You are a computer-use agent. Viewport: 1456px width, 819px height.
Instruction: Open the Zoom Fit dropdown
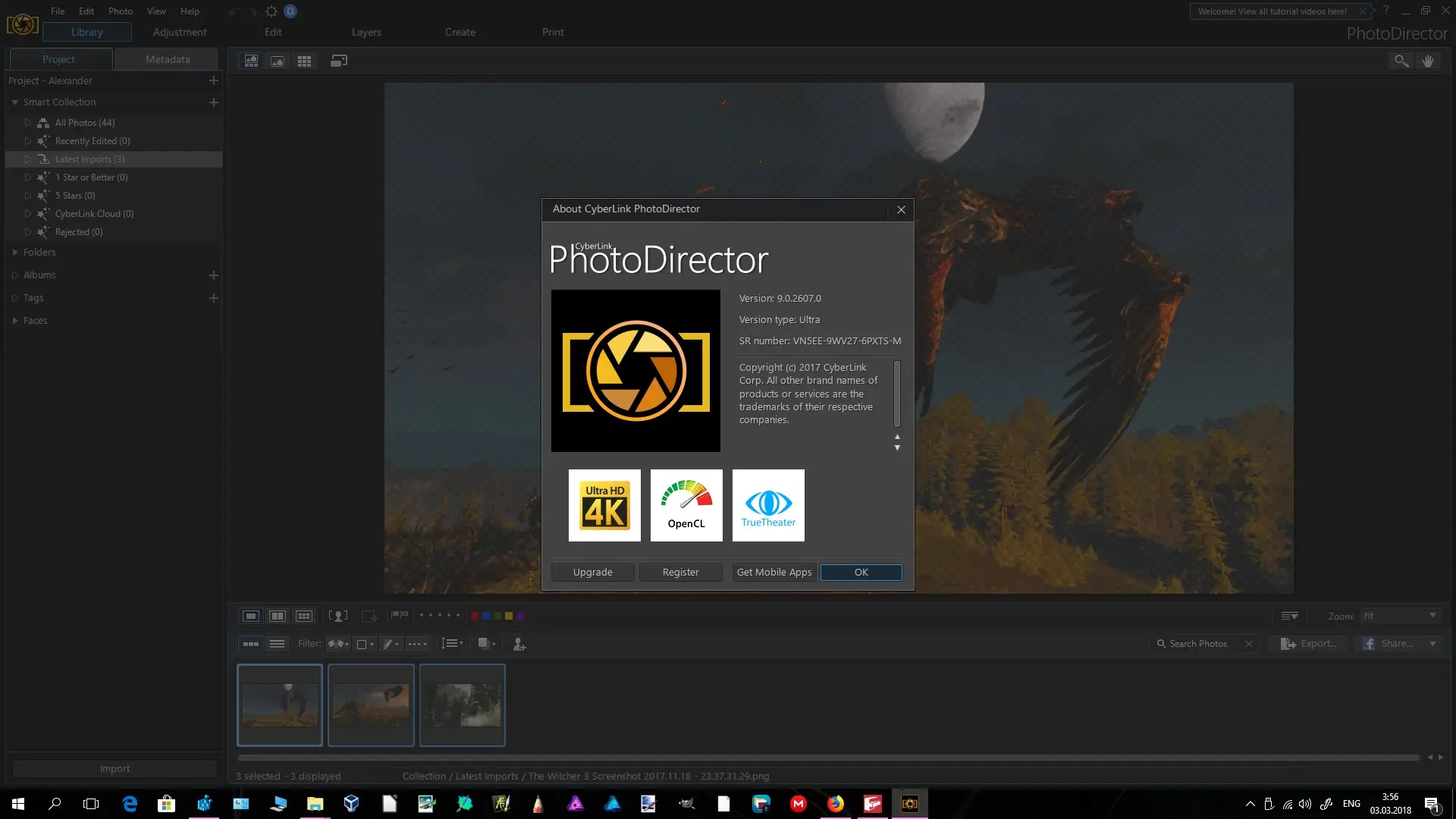(1400, 616)
